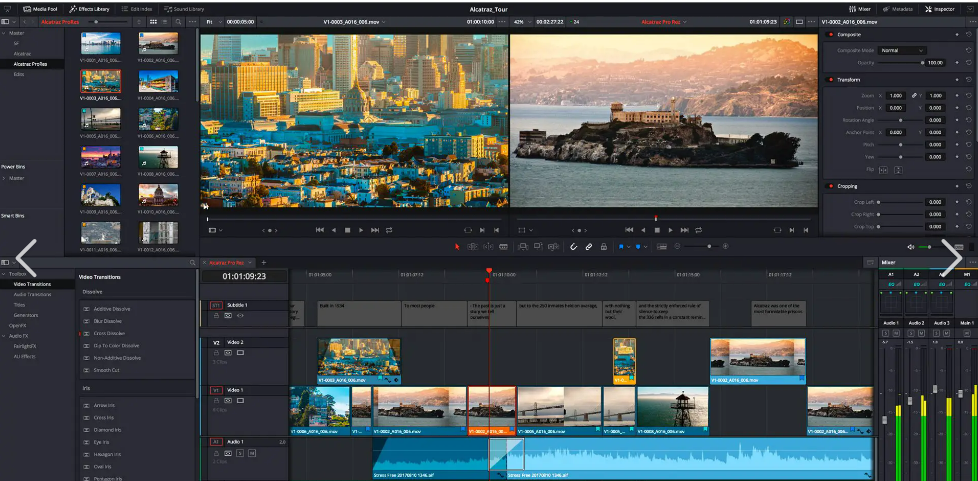This screenshot has width=978, height=481.
Task: Play the source viewer clip
Action: click(361, 230)
